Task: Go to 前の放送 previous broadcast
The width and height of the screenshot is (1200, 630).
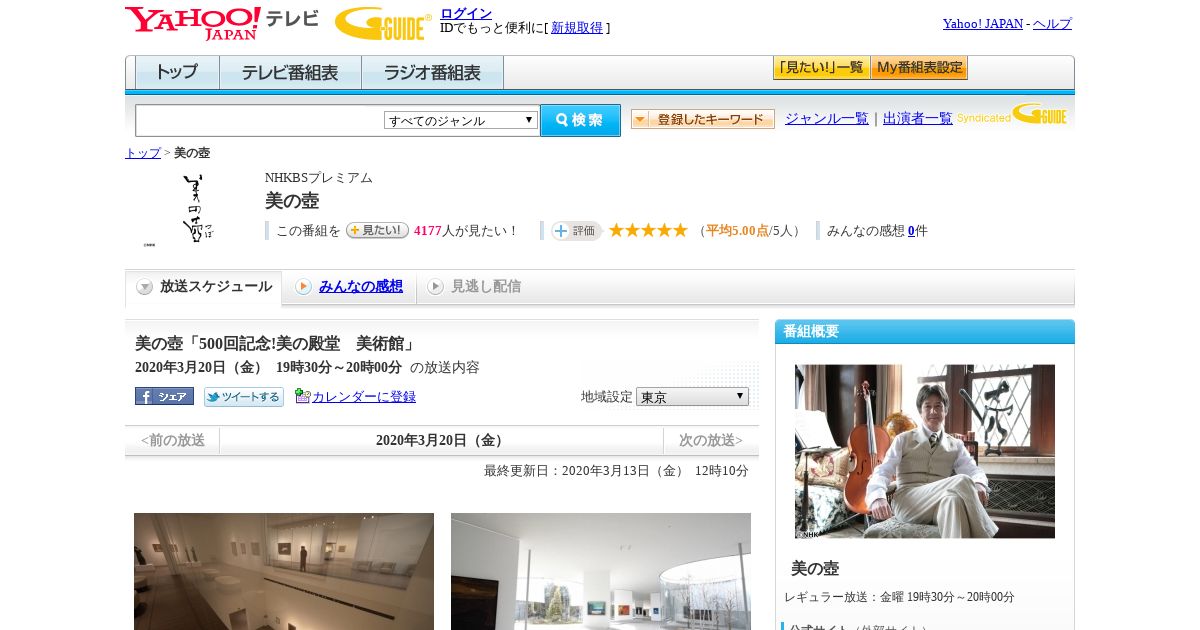Action: click(172, 441)
